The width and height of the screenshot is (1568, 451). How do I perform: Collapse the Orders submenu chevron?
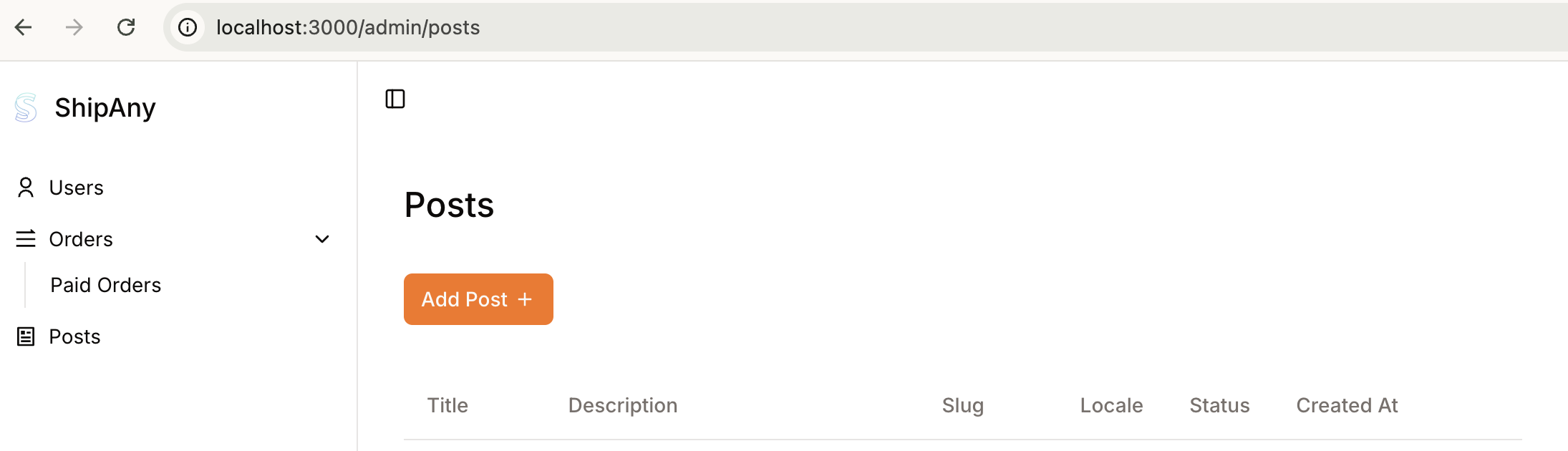(322, 239)
